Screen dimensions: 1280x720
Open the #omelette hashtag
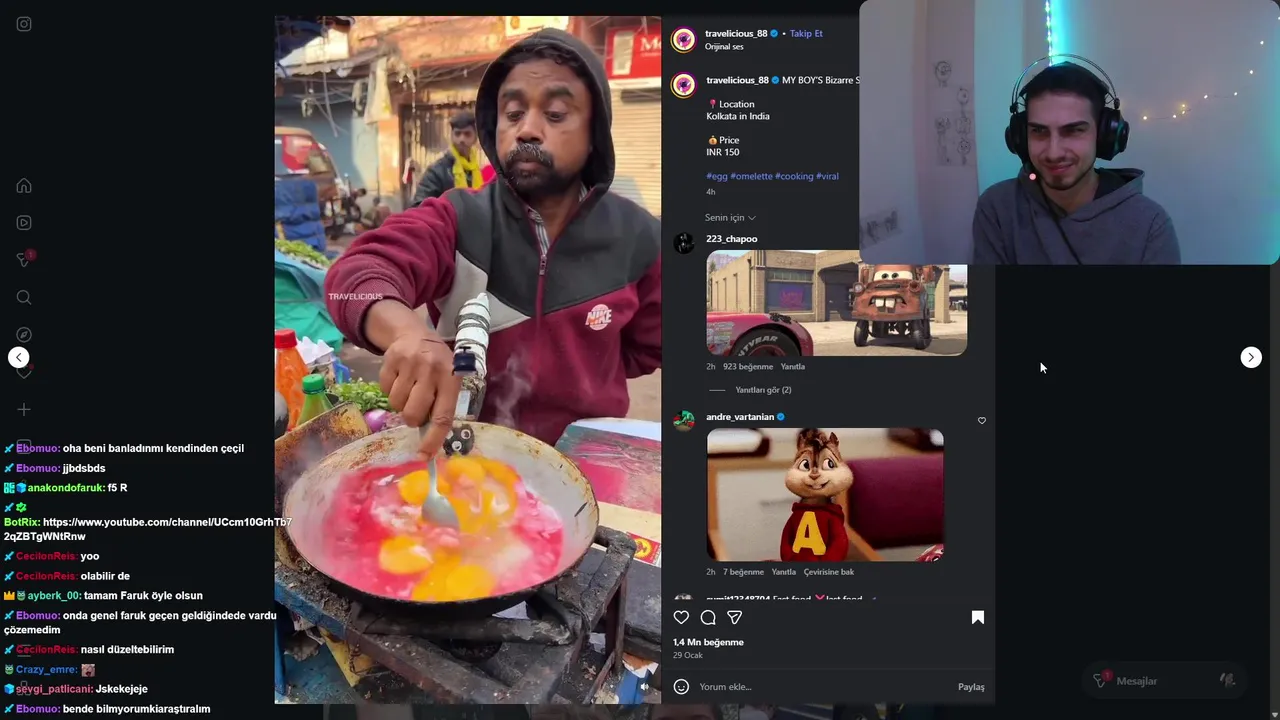[751, 176]
